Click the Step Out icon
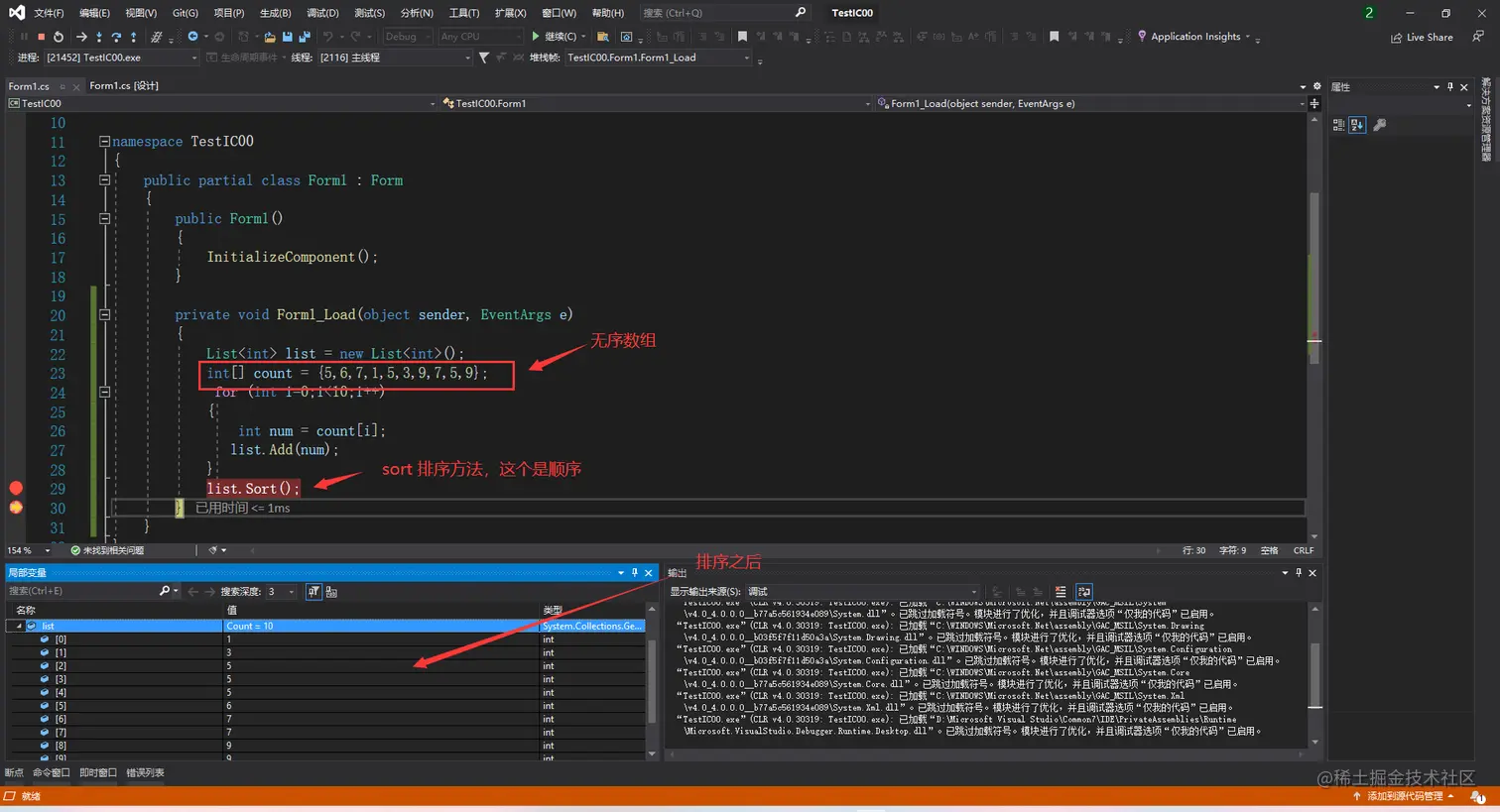The height and width of the screenshot is (812, 1500). (133, 37)
